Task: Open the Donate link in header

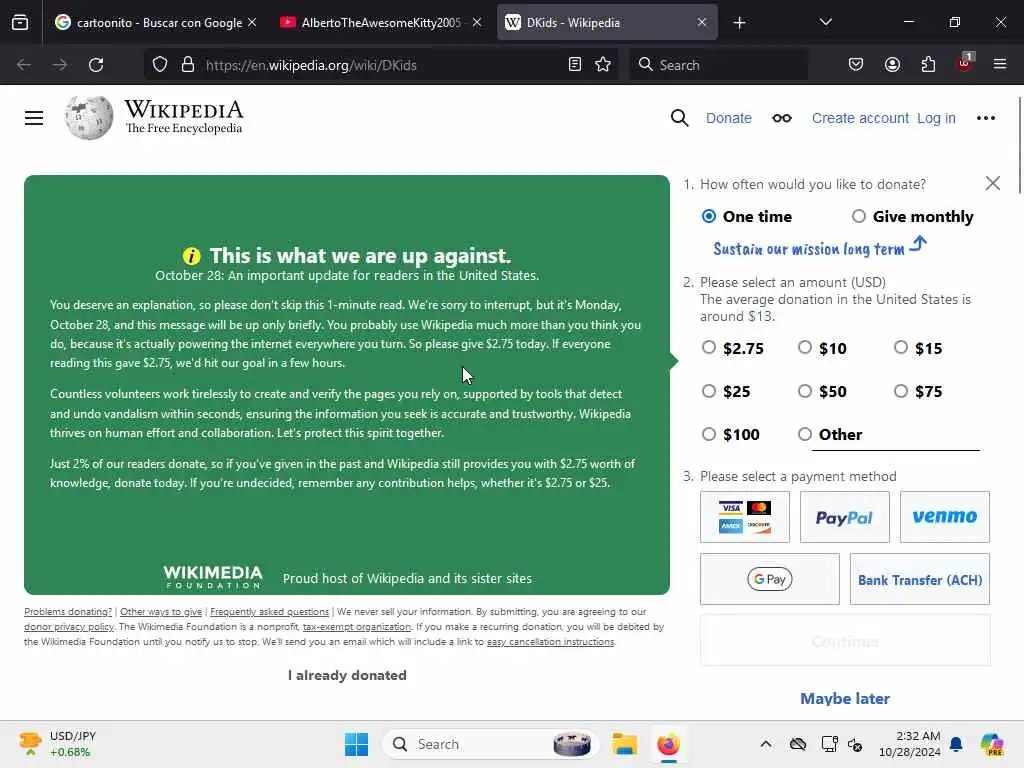Action: 729,118
